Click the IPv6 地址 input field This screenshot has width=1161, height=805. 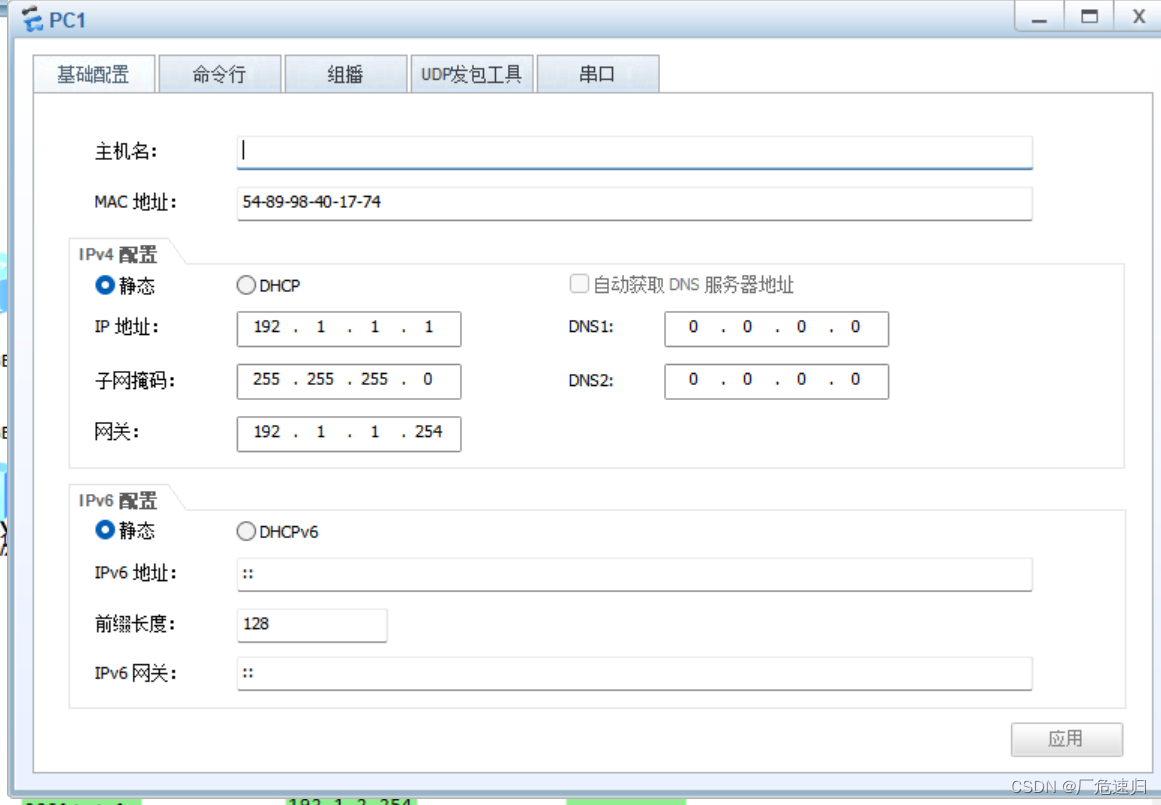(x=634, y=574)
